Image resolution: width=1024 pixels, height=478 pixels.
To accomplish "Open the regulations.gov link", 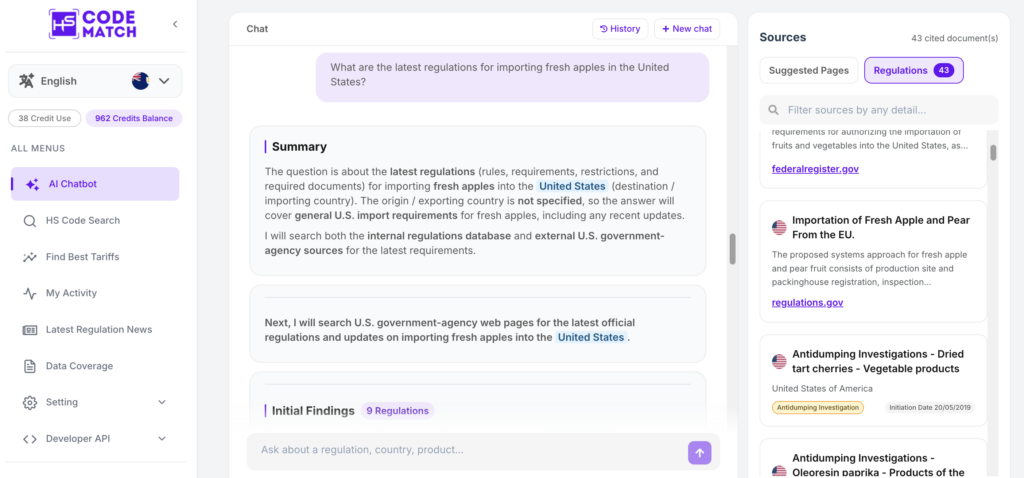I will click(x=807, y=302).
